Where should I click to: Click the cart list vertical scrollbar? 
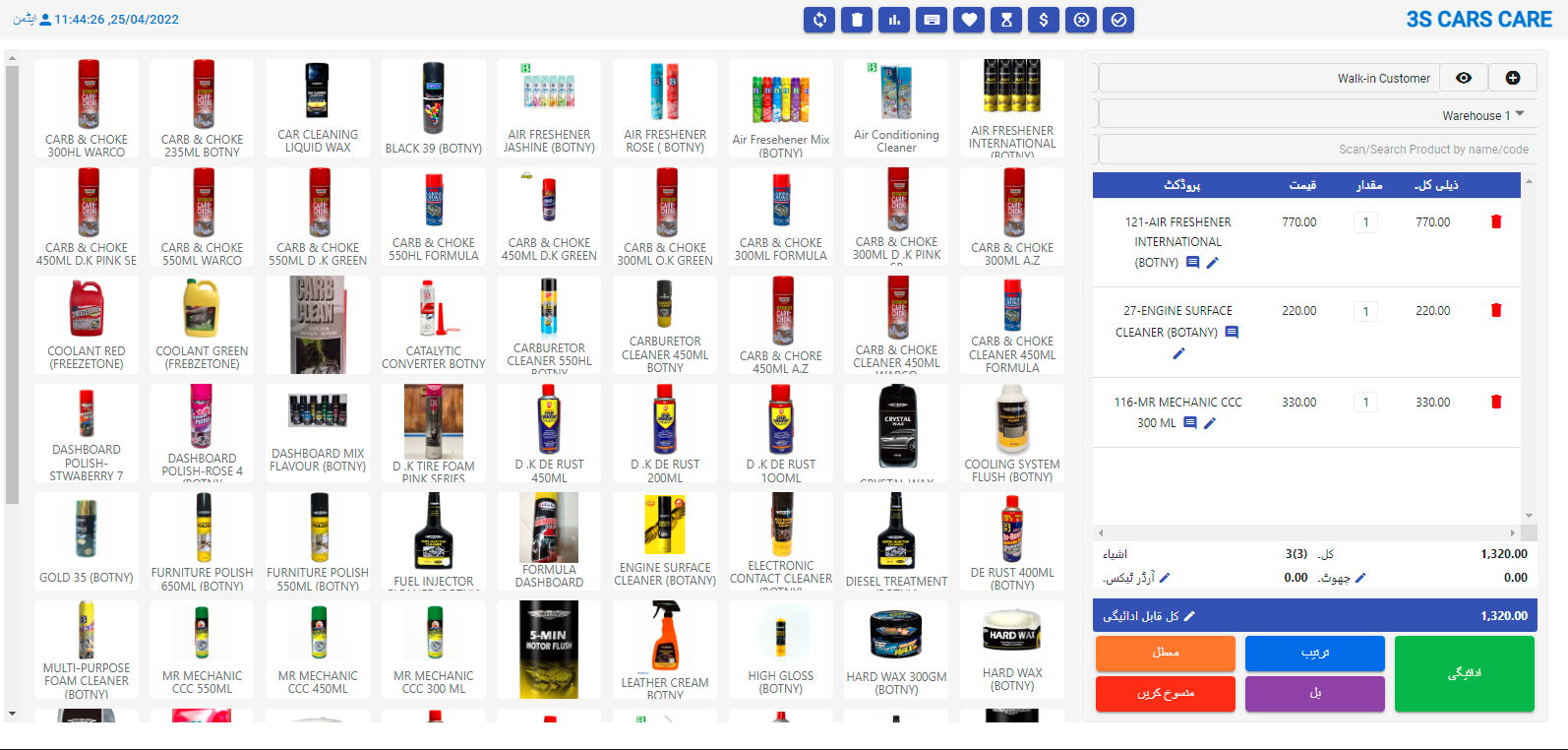(x=1529, y=348)
